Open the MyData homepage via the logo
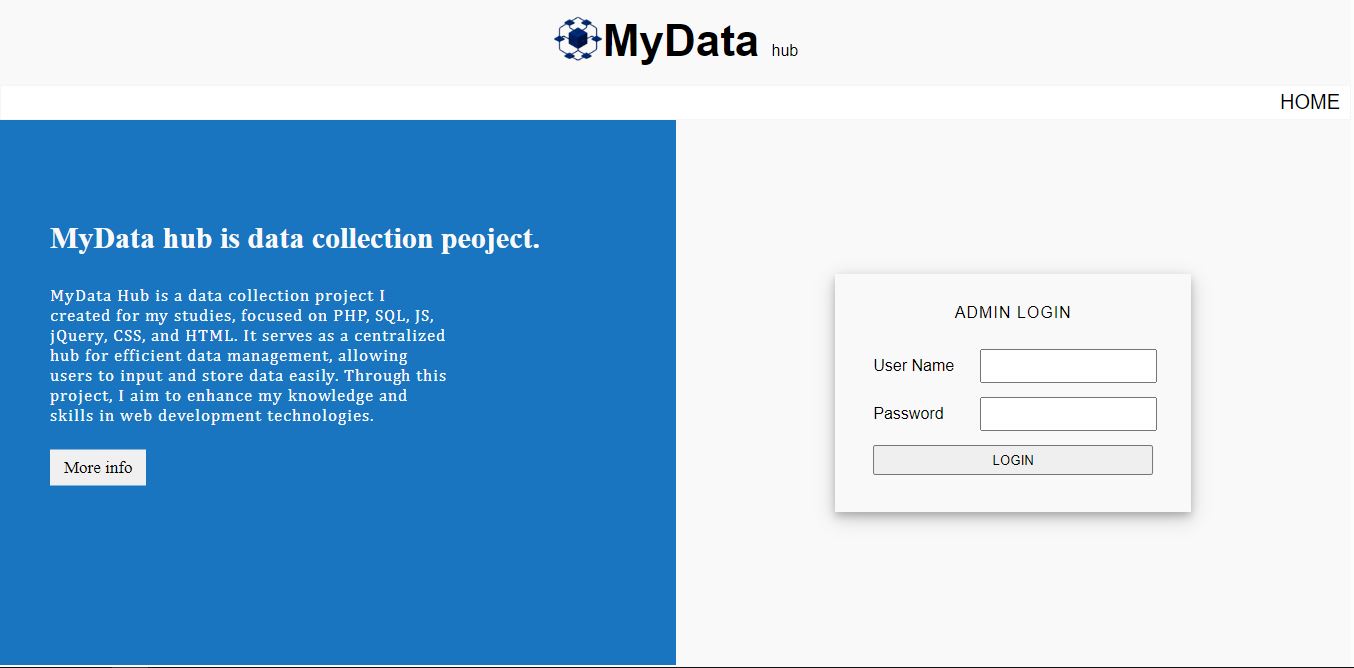Image resolution: width=1354 pixels, height=668 pixels. (x=660, y=40)
